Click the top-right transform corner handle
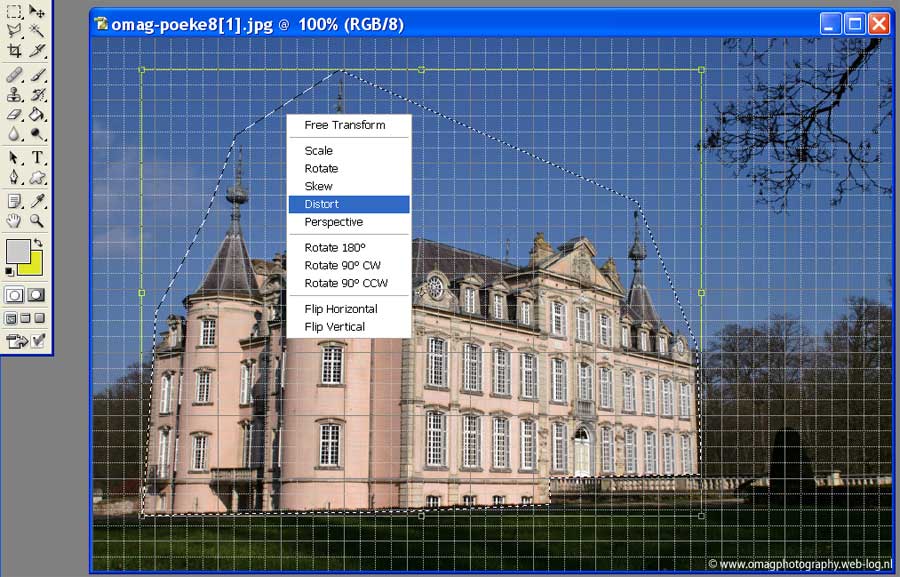The width and height of the screenshot is (900, 577). pyautogui.click(x=701, y=70)
